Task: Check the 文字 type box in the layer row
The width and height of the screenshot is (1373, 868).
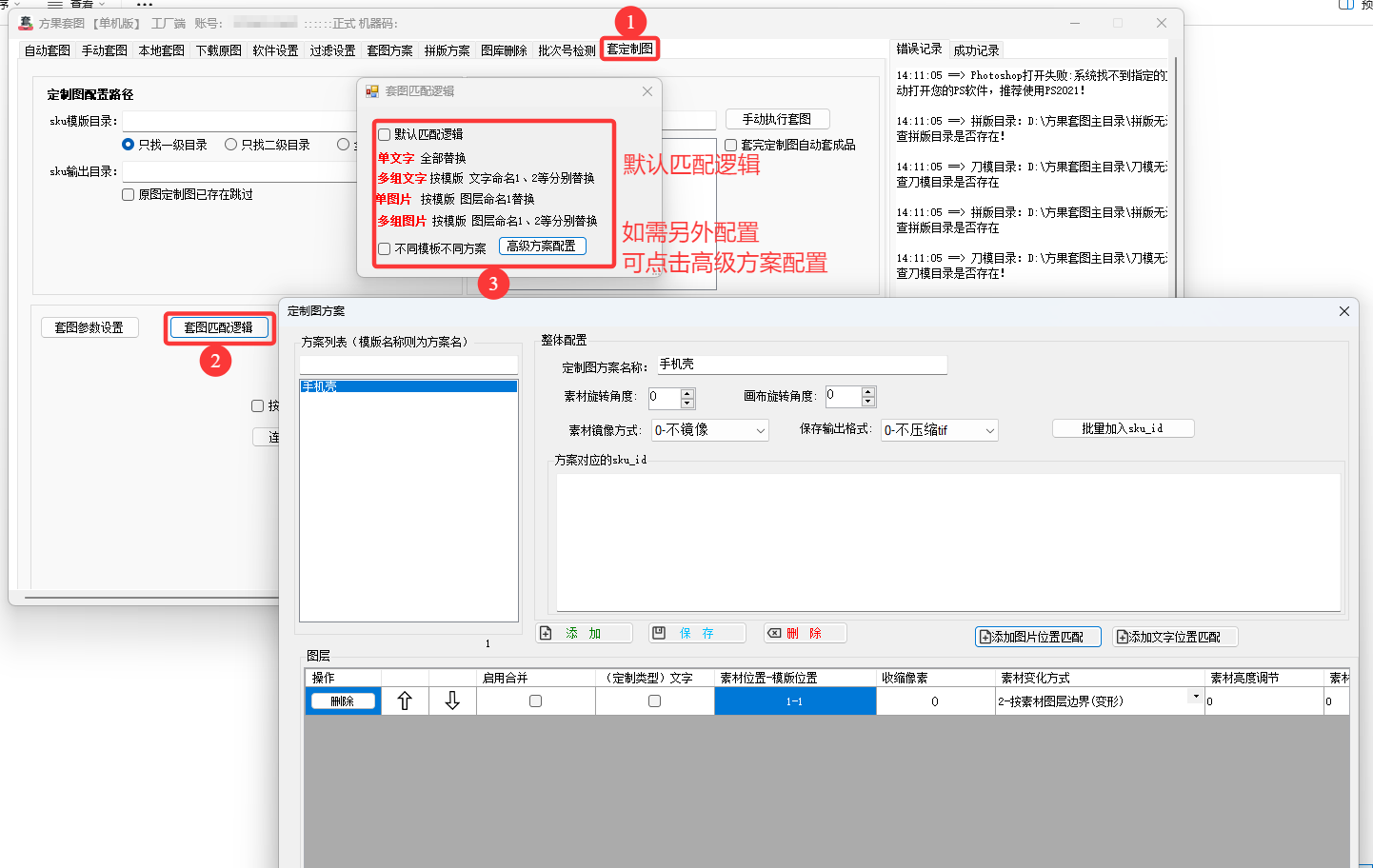Action: pos(654,701)
